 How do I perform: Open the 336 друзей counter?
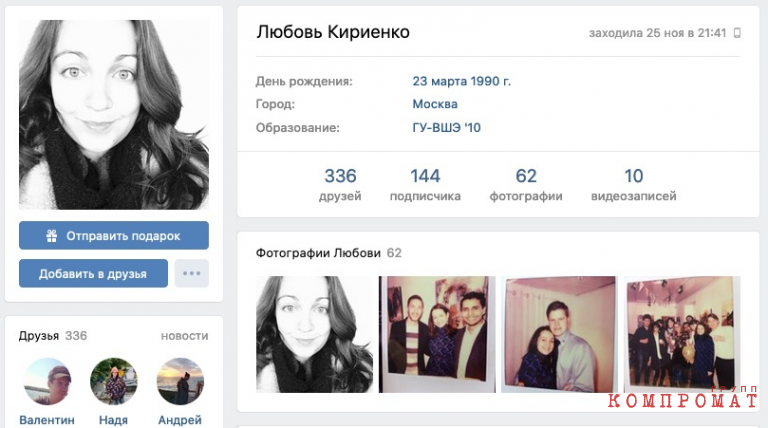pyautogui.click(x=340, y=185)
